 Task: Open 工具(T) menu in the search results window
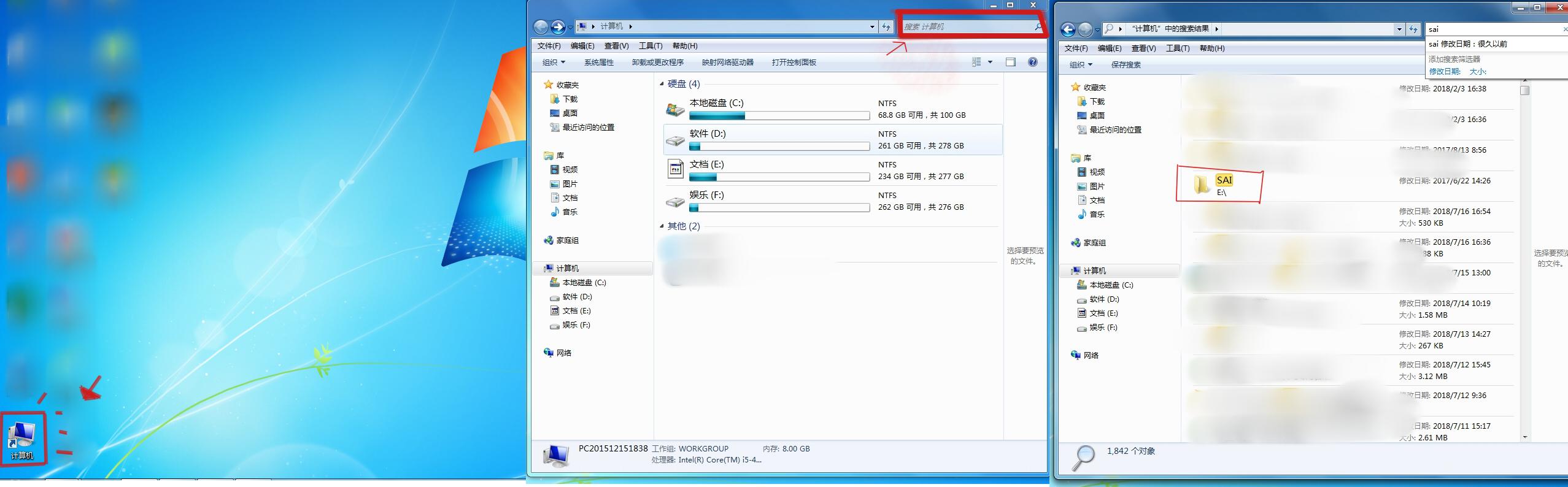[x=1177, y=48]
